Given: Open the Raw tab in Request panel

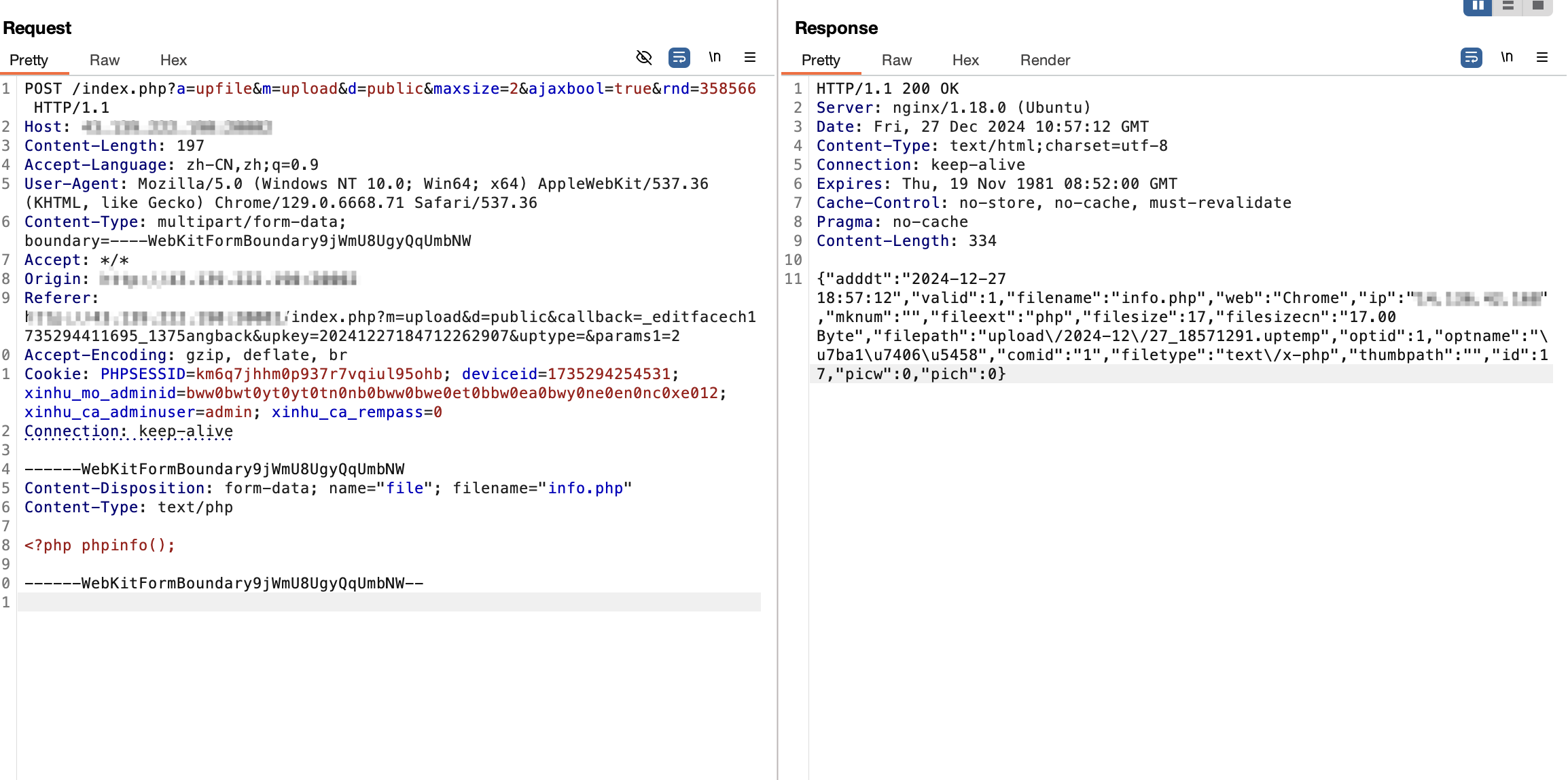Looking at the screenshot, I should 104,60.
